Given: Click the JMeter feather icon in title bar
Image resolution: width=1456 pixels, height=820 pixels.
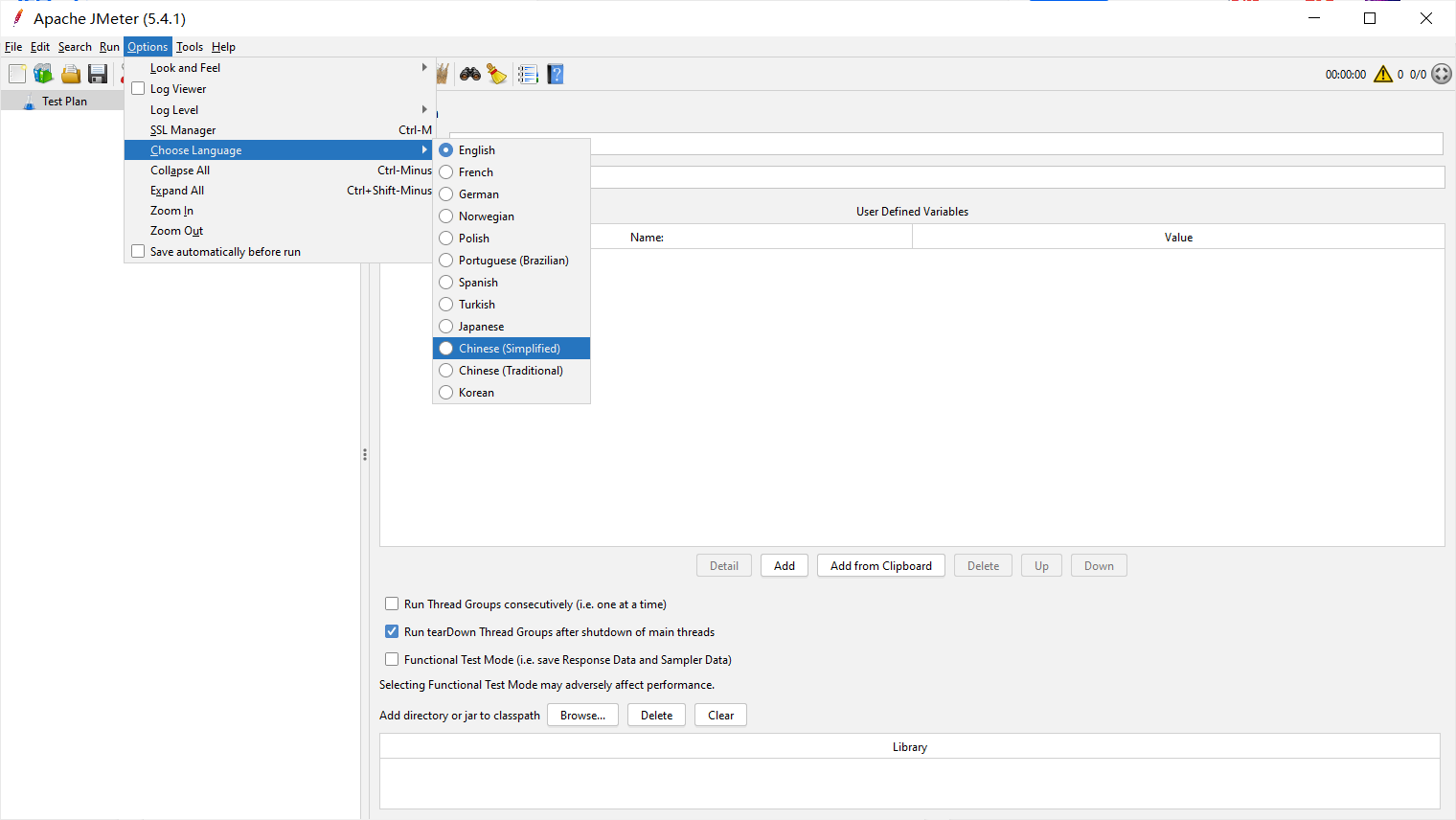Looking at the screenshot, I should pyautogui.click(x=17, y=17).
